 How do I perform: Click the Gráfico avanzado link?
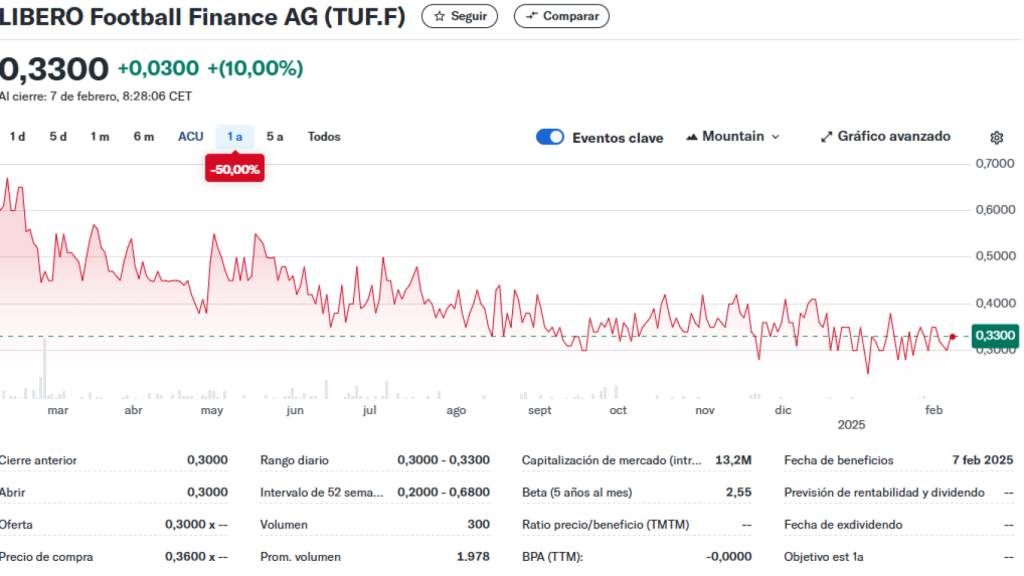893,137
